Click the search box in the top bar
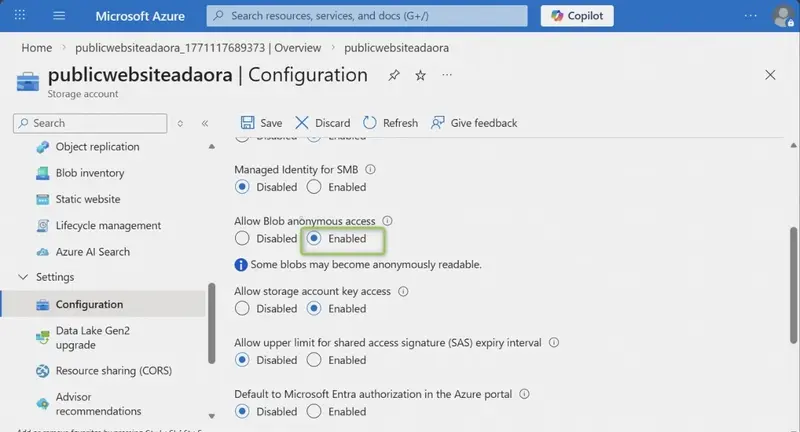 pyautogui.click(x=367, y=16)
